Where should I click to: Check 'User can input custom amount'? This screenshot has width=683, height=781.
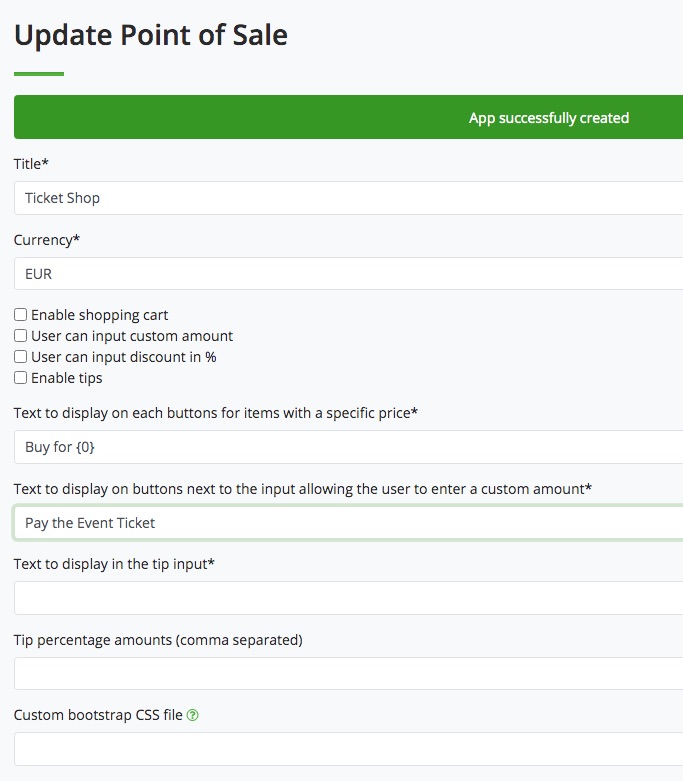(20, 336)
